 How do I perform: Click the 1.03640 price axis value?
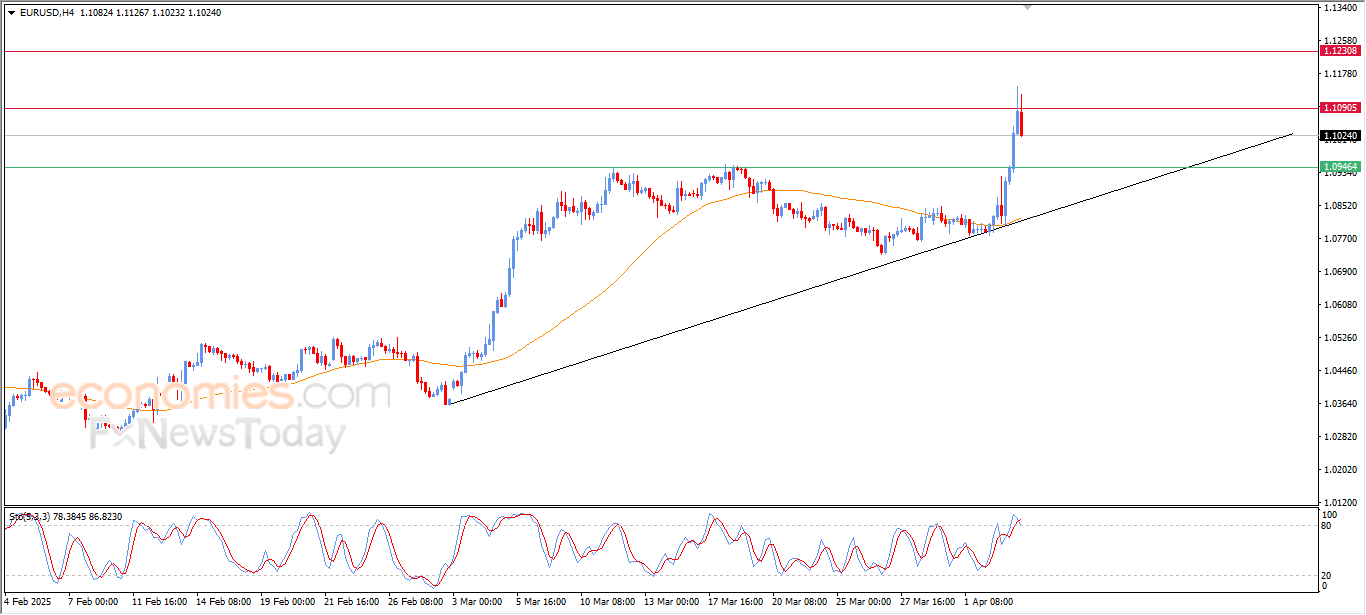(1339, 404)
